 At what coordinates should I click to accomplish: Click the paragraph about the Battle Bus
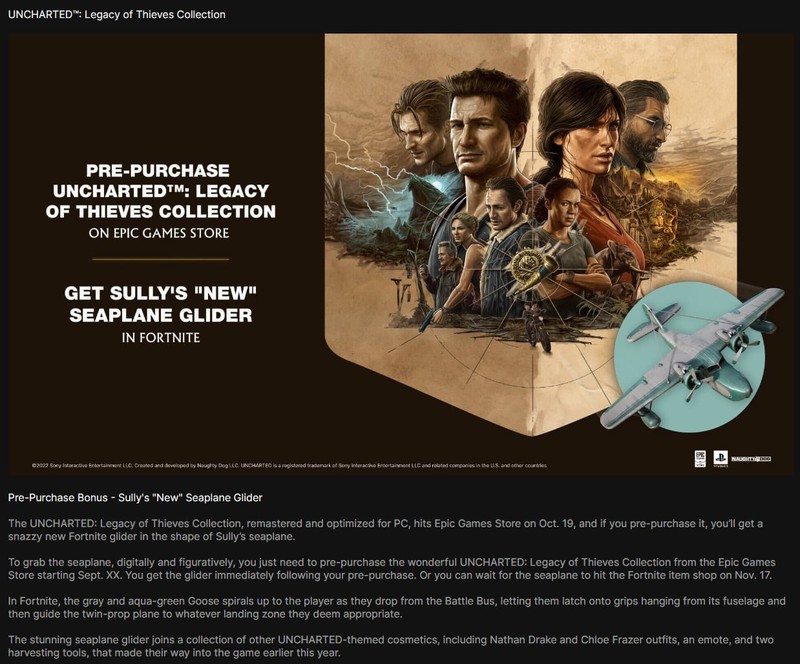(x=396, y=607)
